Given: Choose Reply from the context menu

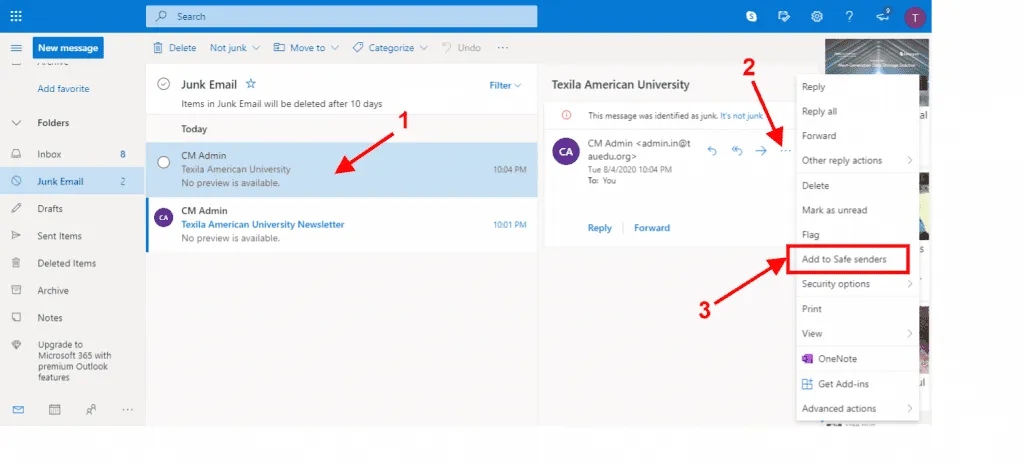Looking at the screenshot, I should (x=857, y=87).
